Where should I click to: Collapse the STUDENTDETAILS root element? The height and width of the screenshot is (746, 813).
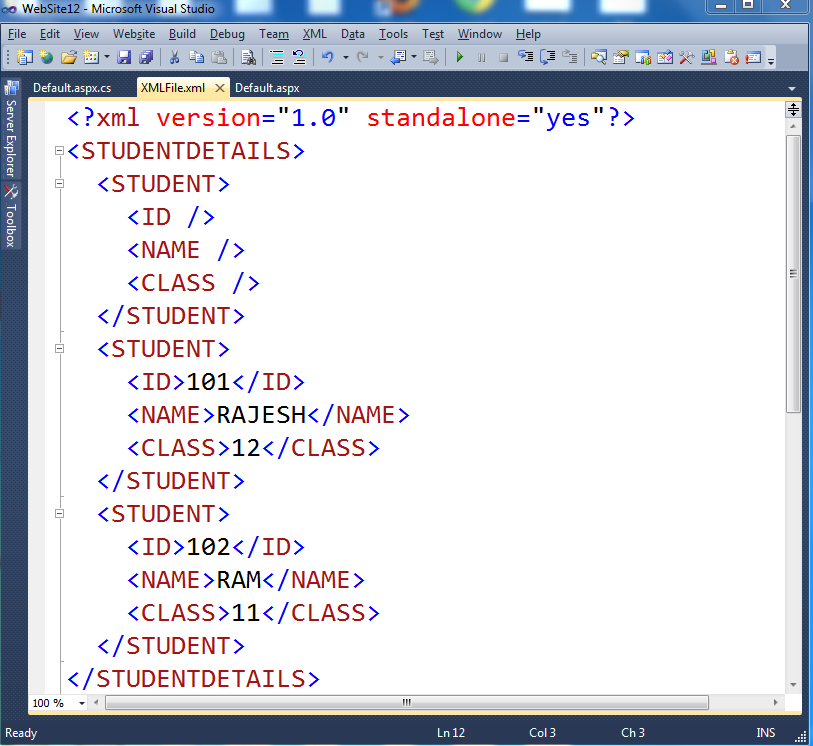(x=59, y=152)
